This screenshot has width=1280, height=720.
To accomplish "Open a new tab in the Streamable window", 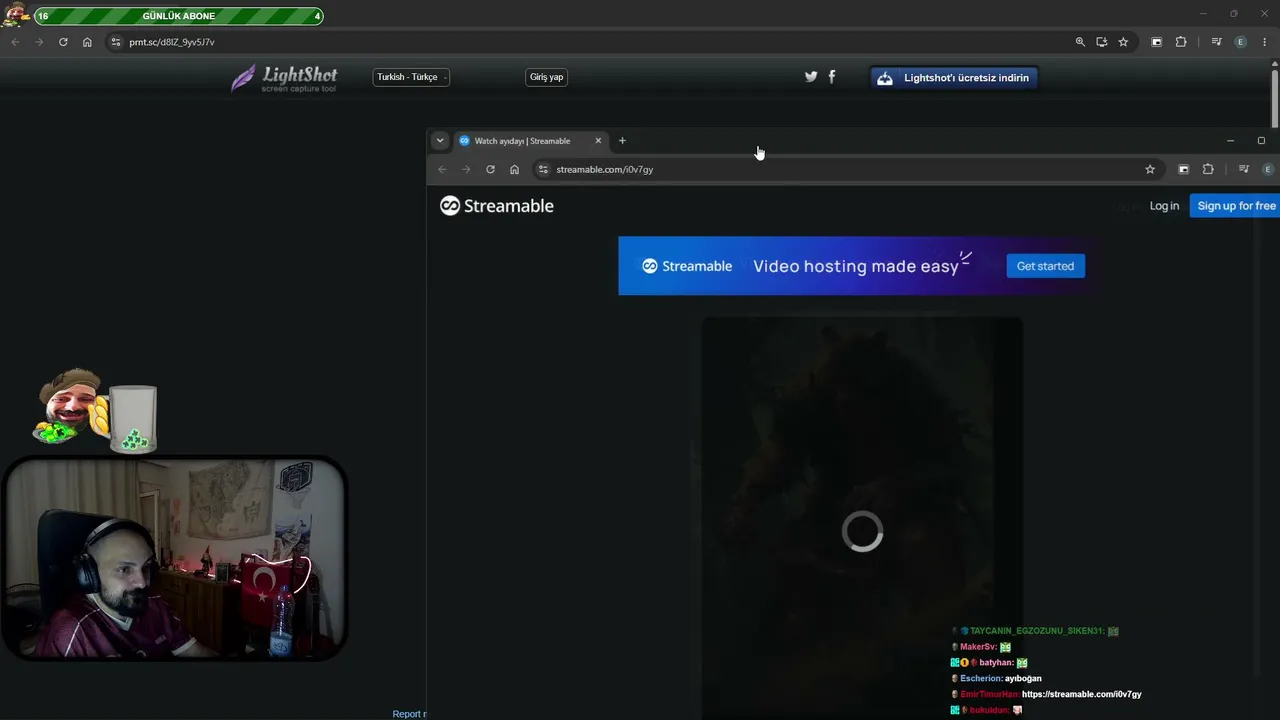I will 622,141.
